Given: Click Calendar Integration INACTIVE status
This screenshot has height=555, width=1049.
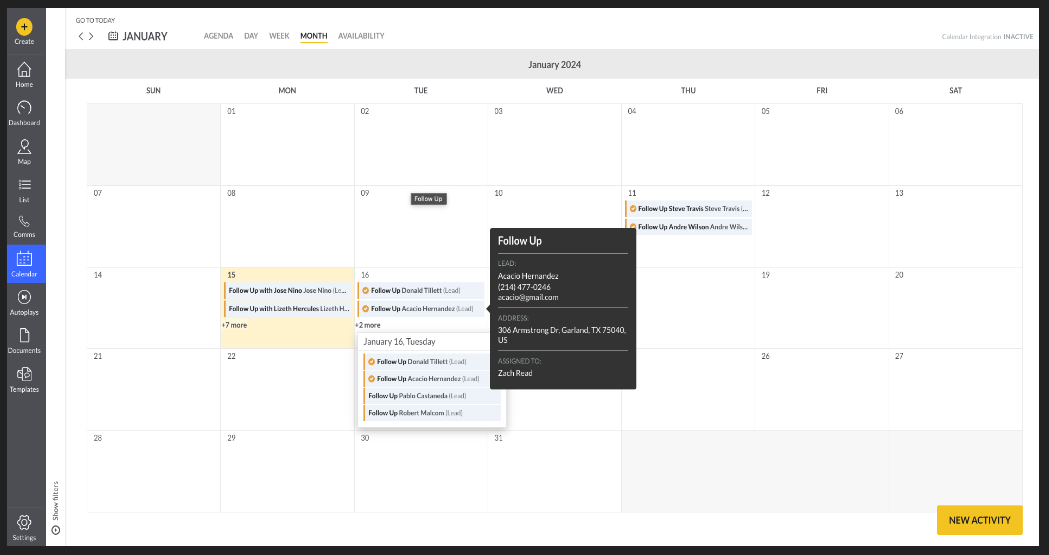Looking at the screenshot, I should coord(987,37).
